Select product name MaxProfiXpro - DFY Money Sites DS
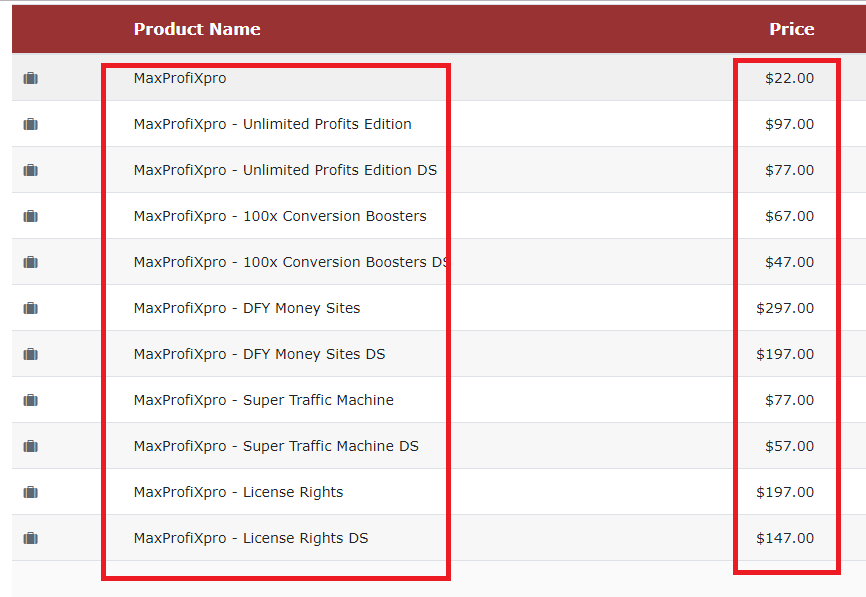This screenshot has height=597, width=866. (260, 354)
